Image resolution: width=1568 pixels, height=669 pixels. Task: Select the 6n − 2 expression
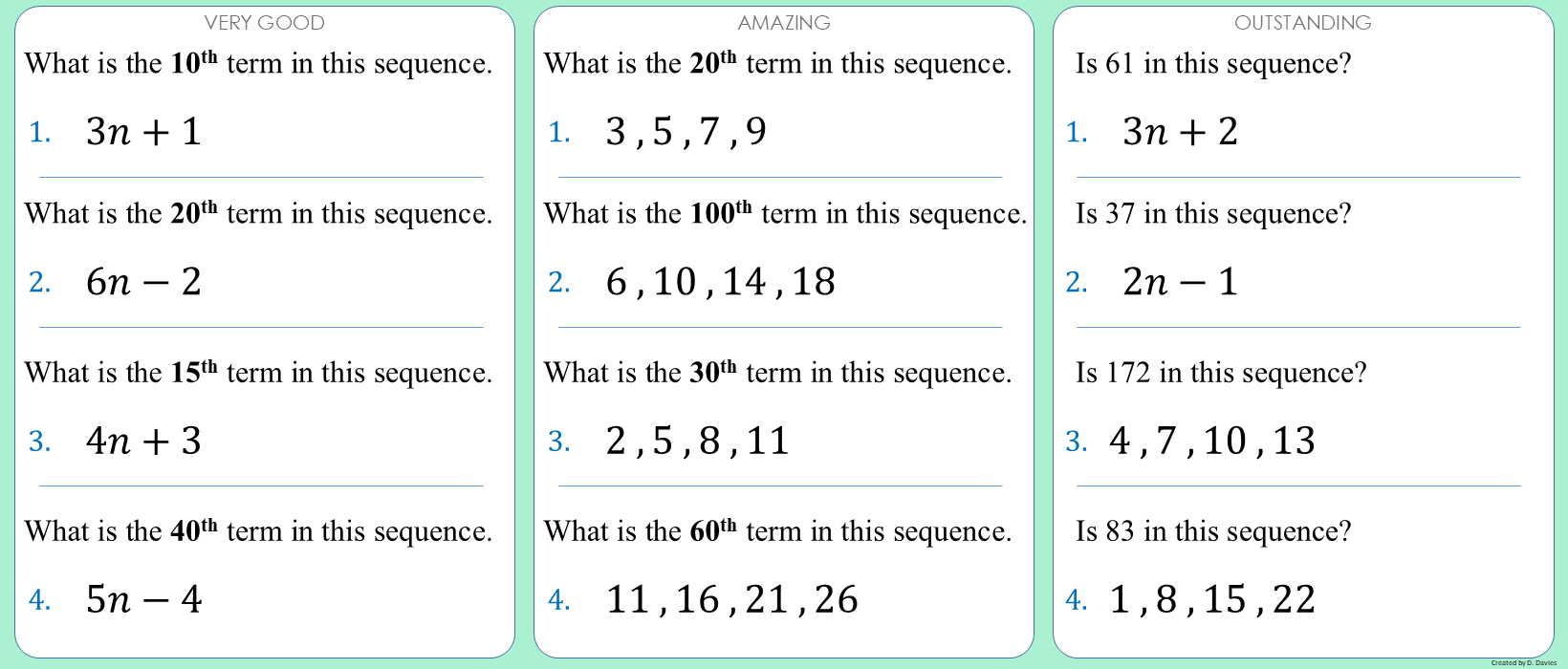tap(144, 282)
